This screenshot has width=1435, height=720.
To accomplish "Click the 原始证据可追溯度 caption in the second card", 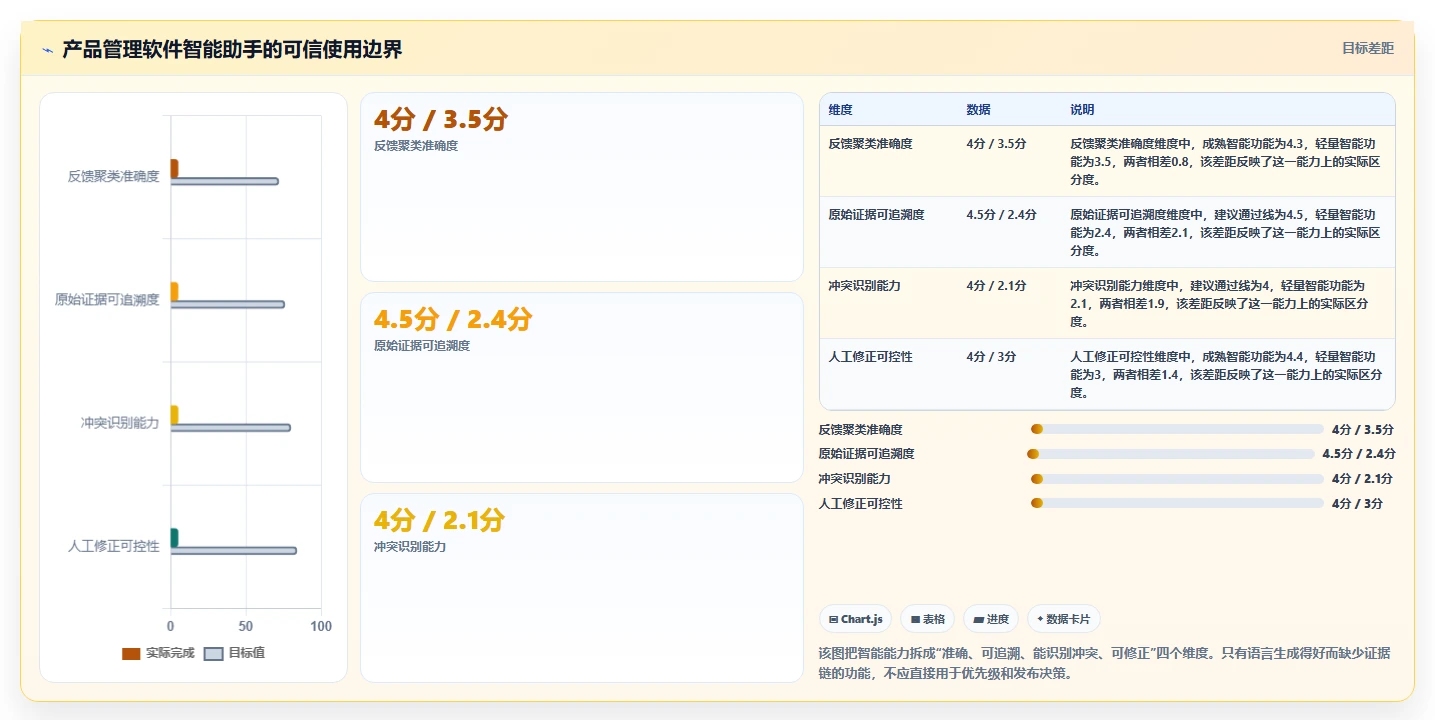I will tap(421, 346).
